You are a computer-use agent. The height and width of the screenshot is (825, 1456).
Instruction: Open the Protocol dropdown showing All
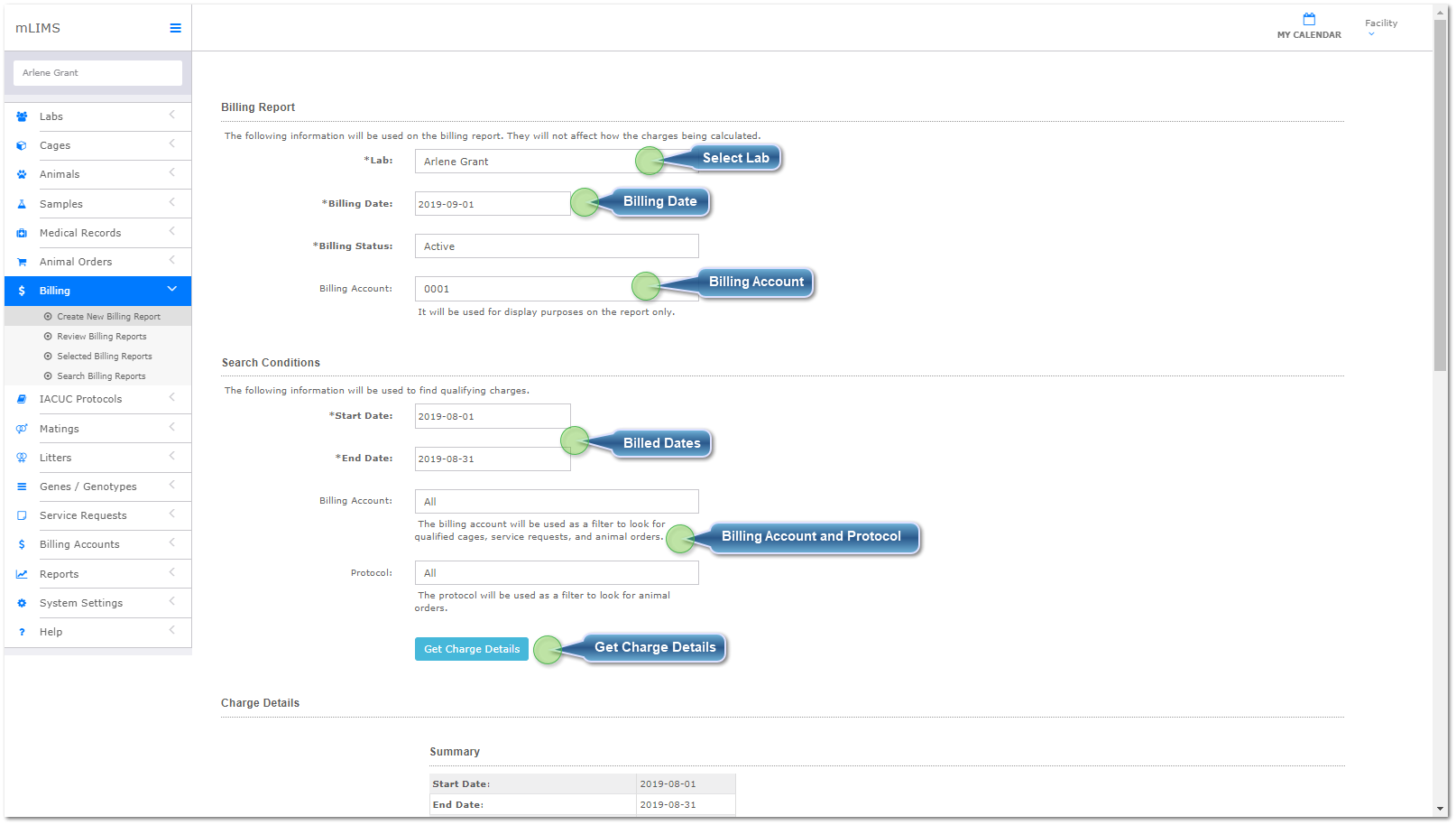tap(557, 573)
